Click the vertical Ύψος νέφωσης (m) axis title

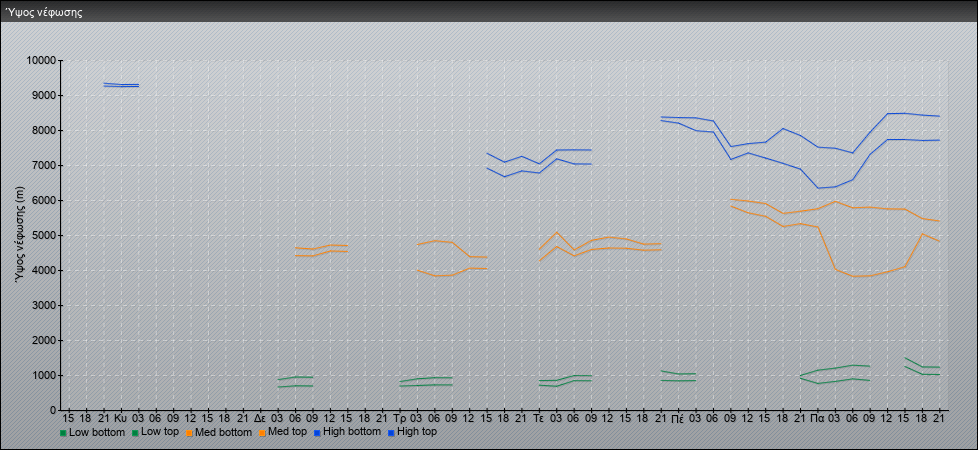coord(19,235)
